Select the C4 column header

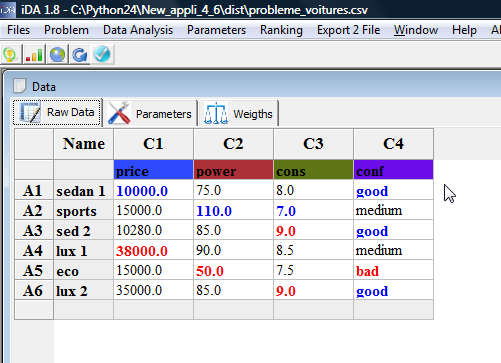(x=394, y=144)
